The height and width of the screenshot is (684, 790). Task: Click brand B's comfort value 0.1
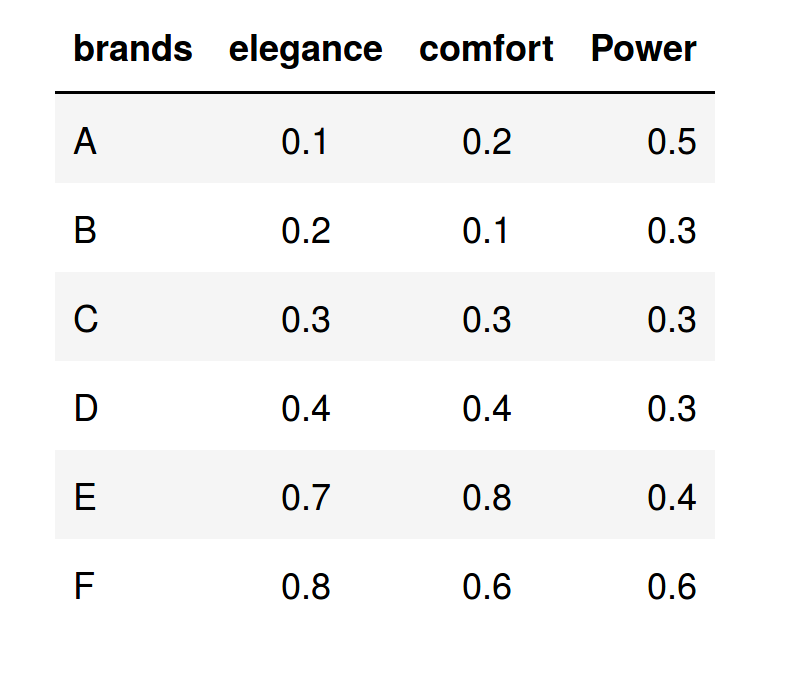[486, 231]
